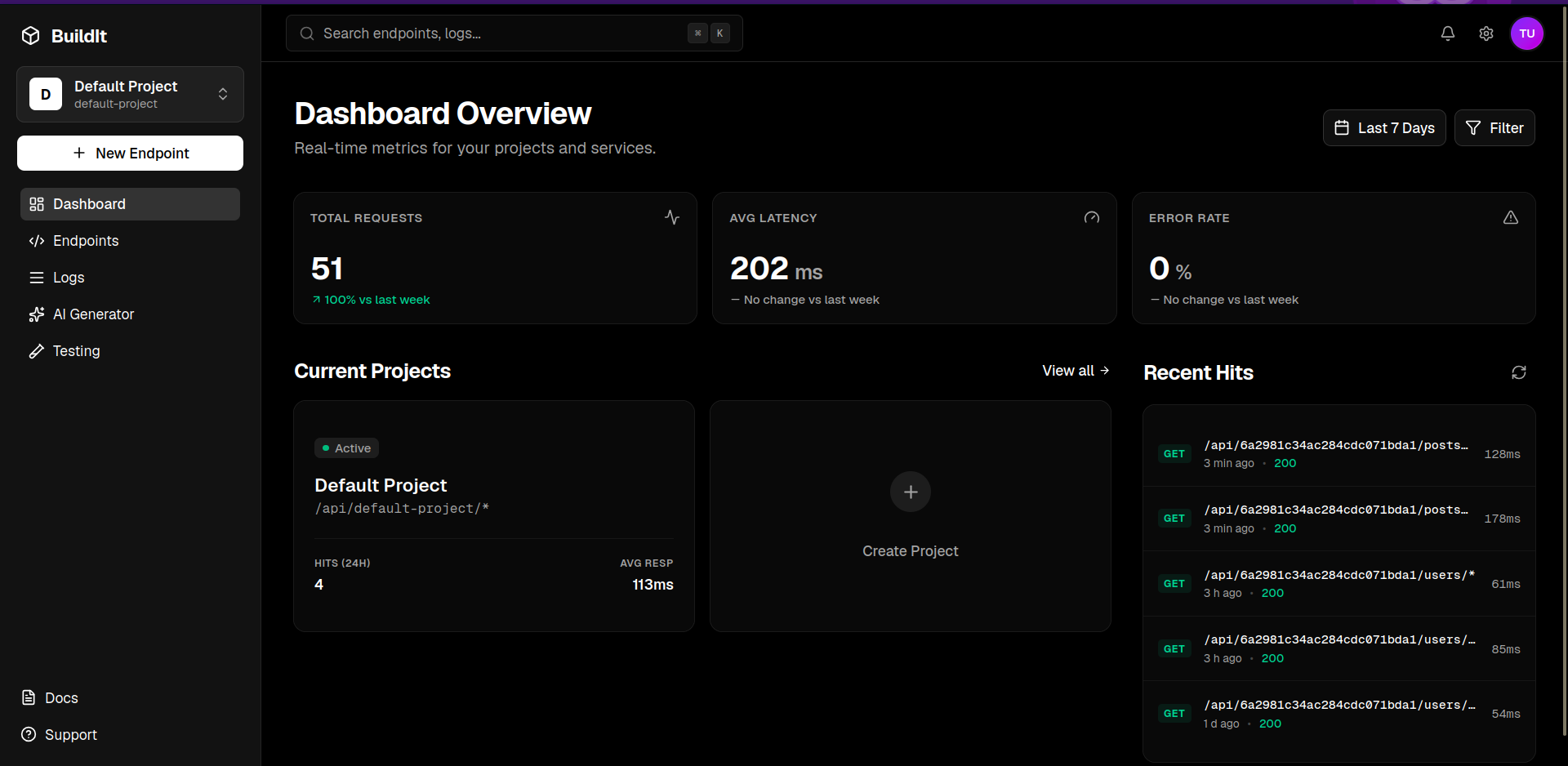
Task: Go to the Dashboard section
Action: [x=130, y=204]
